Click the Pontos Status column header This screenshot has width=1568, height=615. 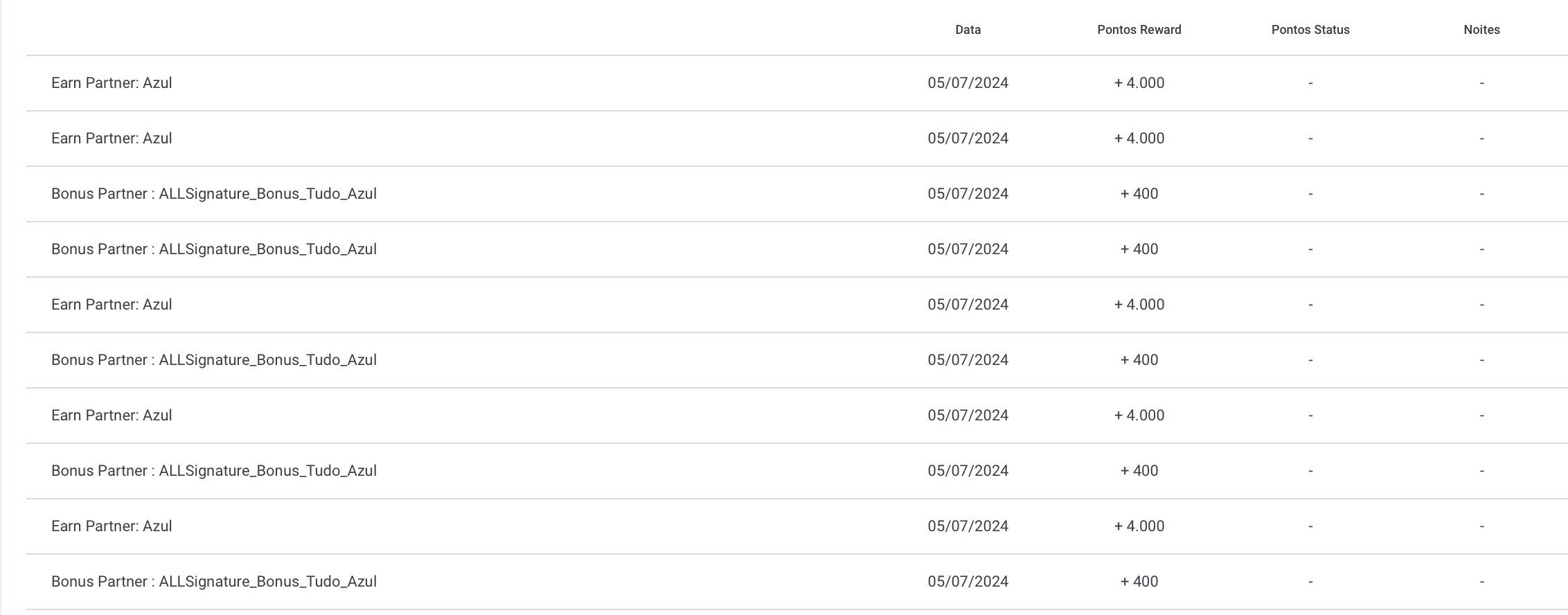click(1310, 30)
